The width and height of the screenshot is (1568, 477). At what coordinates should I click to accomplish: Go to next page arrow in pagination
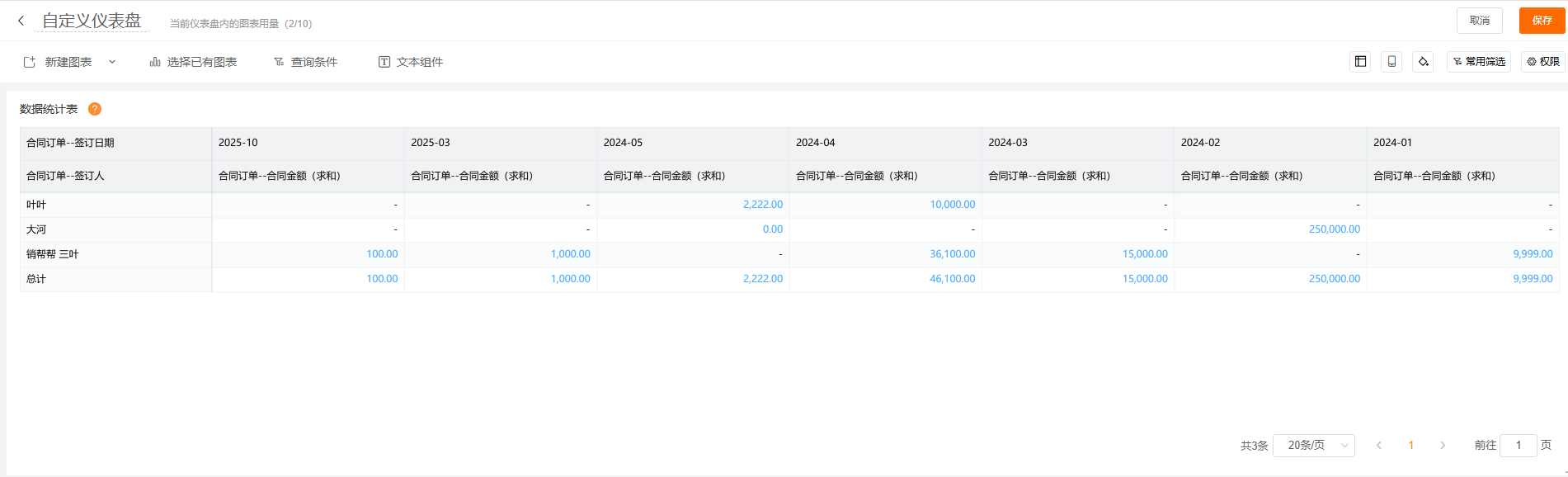pyautogui.click(x=1443, y=446)
